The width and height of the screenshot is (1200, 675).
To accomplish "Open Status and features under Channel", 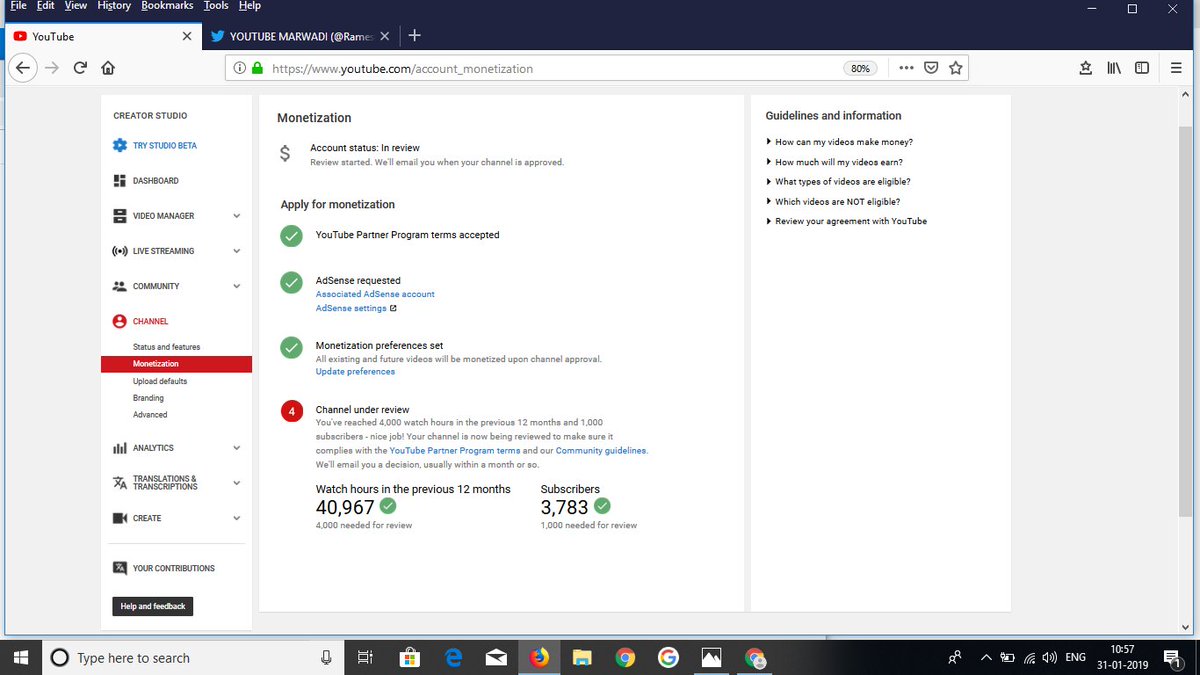I will [166, 347].
